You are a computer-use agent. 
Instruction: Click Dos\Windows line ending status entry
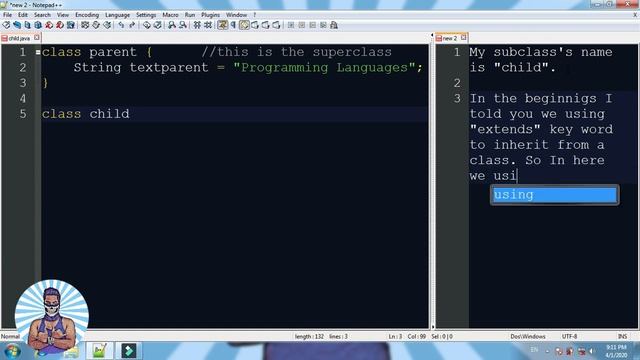[x=527, y=336]
